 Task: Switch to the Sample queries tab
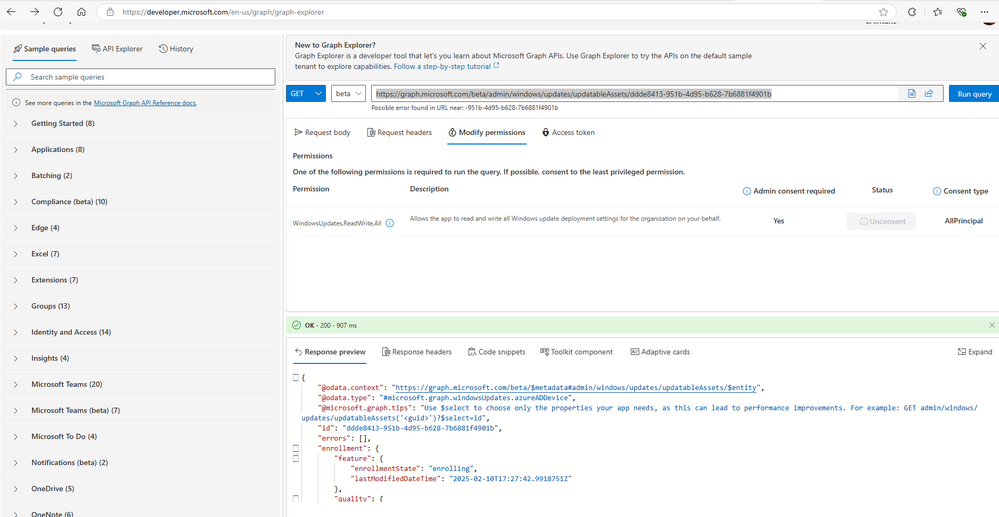pos(45,49)
